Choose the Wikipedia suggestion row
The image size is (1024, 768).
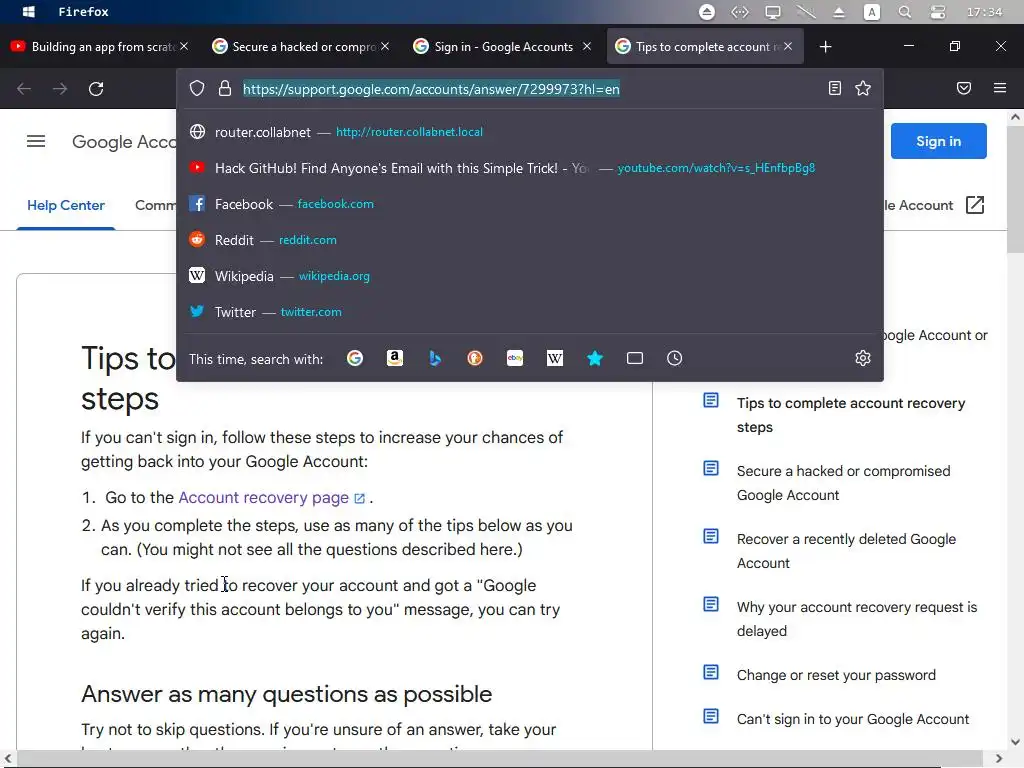[x=530, y=276]
